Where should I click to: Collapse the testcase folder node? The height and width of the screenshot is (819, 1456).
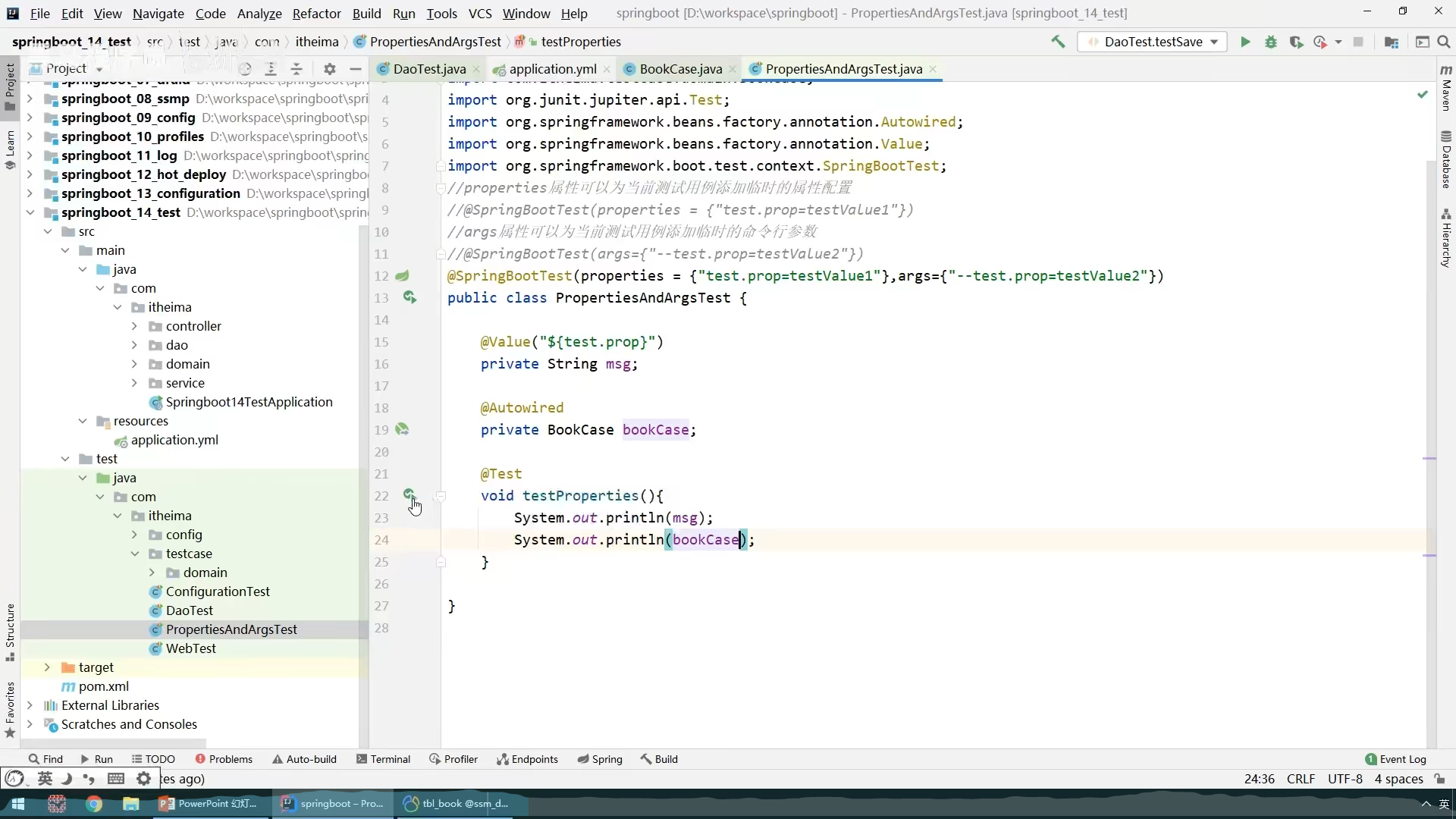pyautogui.click(x=135, y=554)
